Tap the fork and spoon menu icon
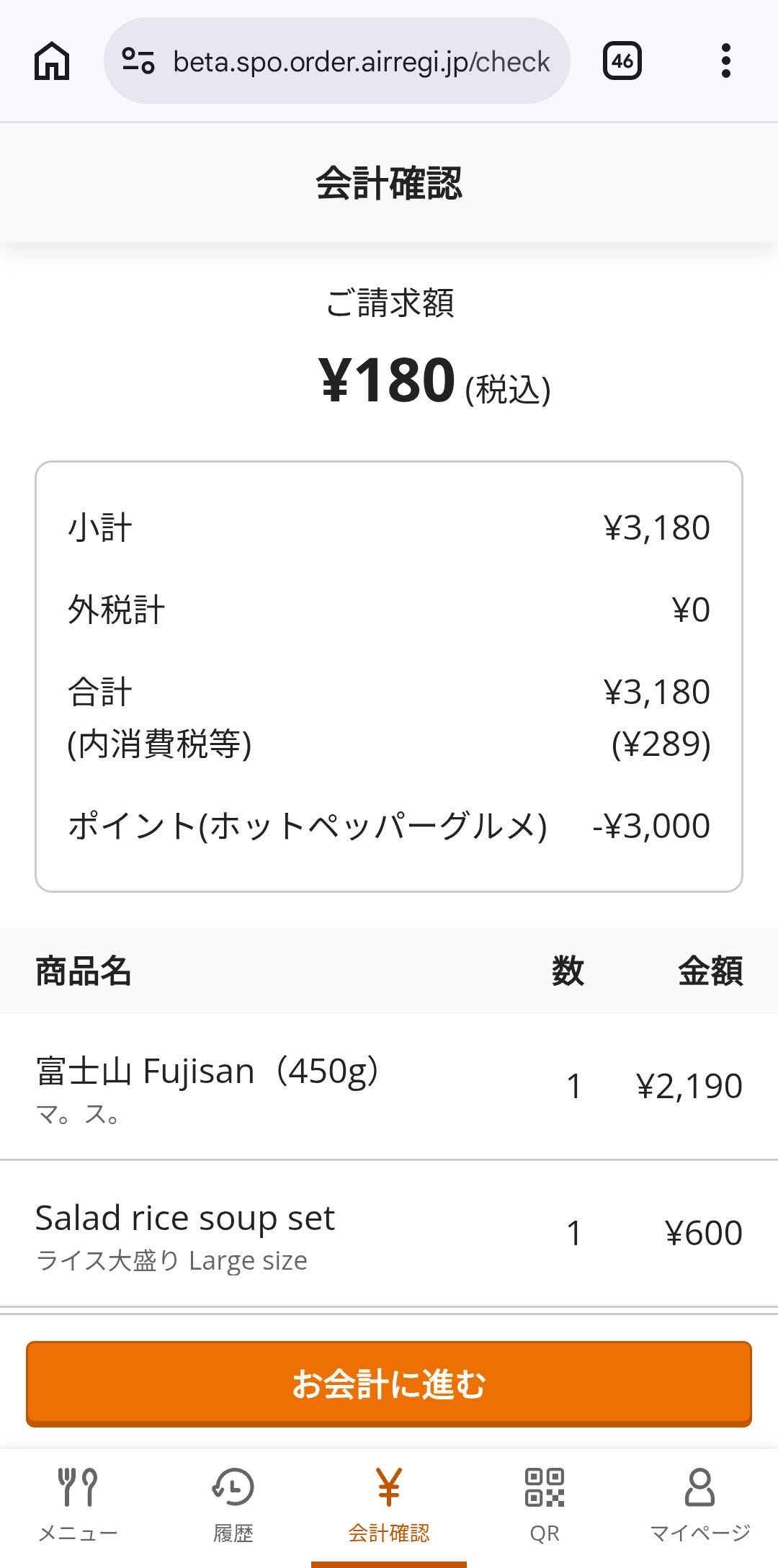Screen dimensions: 778x1568 coord(78,1487)
